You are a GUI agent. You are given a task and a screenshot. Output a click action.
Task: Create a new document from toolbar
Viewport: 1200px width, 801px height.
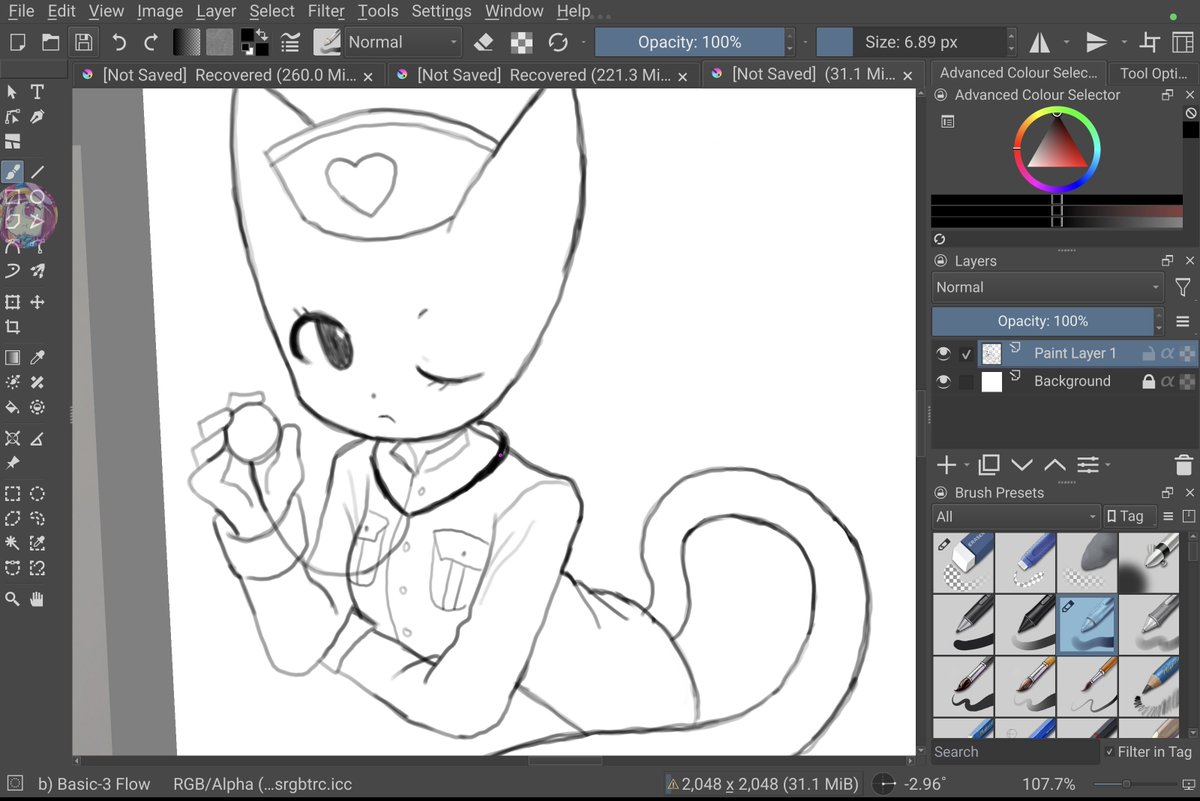[17, 42]
